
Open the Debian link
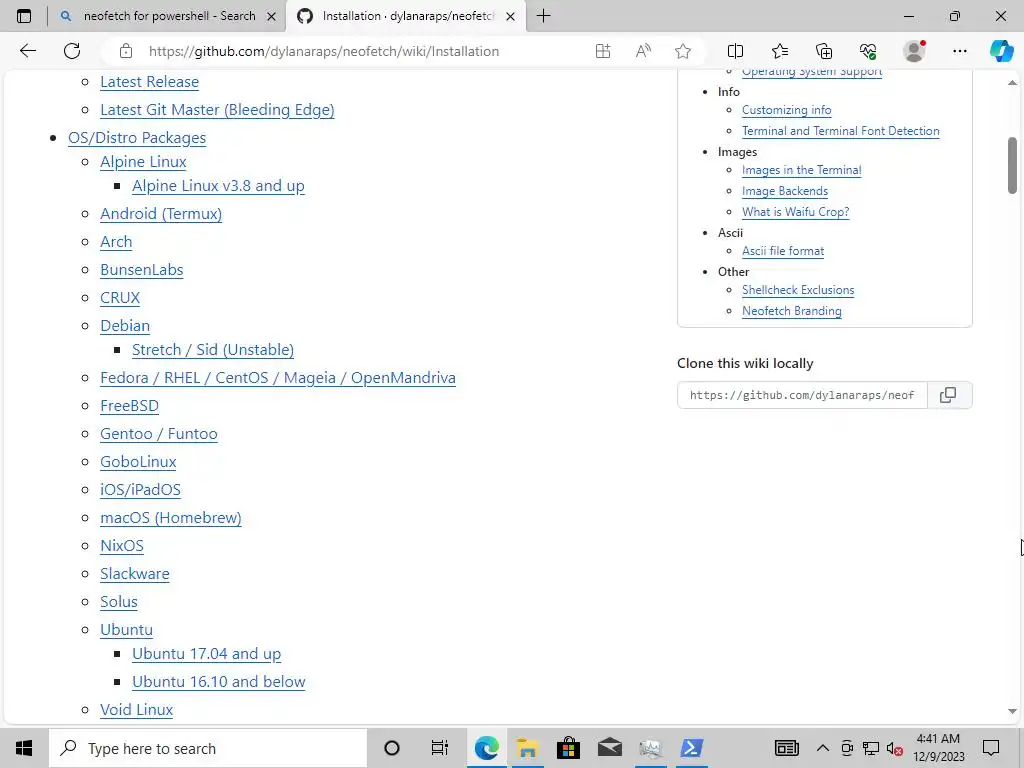(125, 325)
